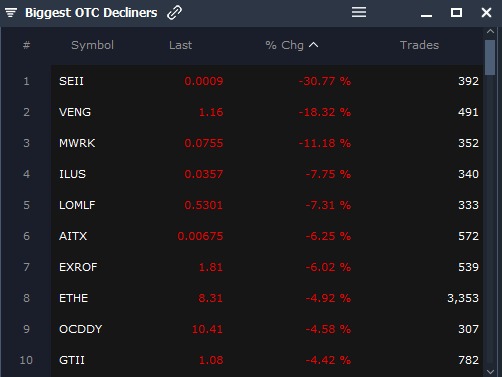Sort the table by Last column
Screen dimensions: 502x377
click(180, 45)
